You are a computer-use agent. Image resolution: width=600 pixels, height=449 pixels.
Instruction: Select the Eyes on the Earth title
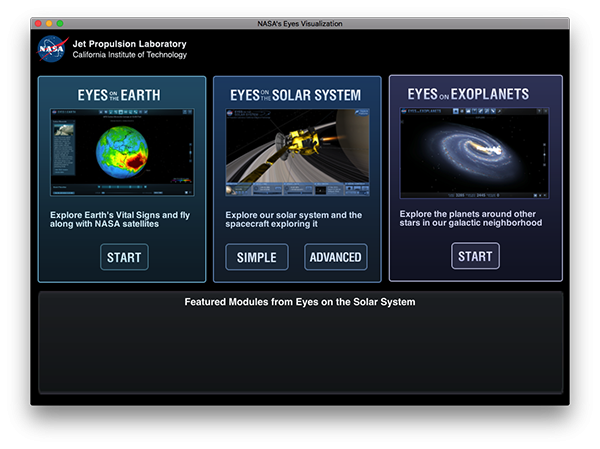click(x=119, y=95)
